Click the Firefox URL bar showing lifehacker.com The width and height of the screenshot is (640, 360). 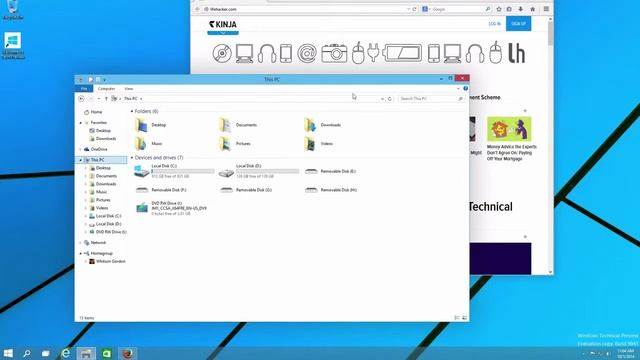[x=306, y=9]
